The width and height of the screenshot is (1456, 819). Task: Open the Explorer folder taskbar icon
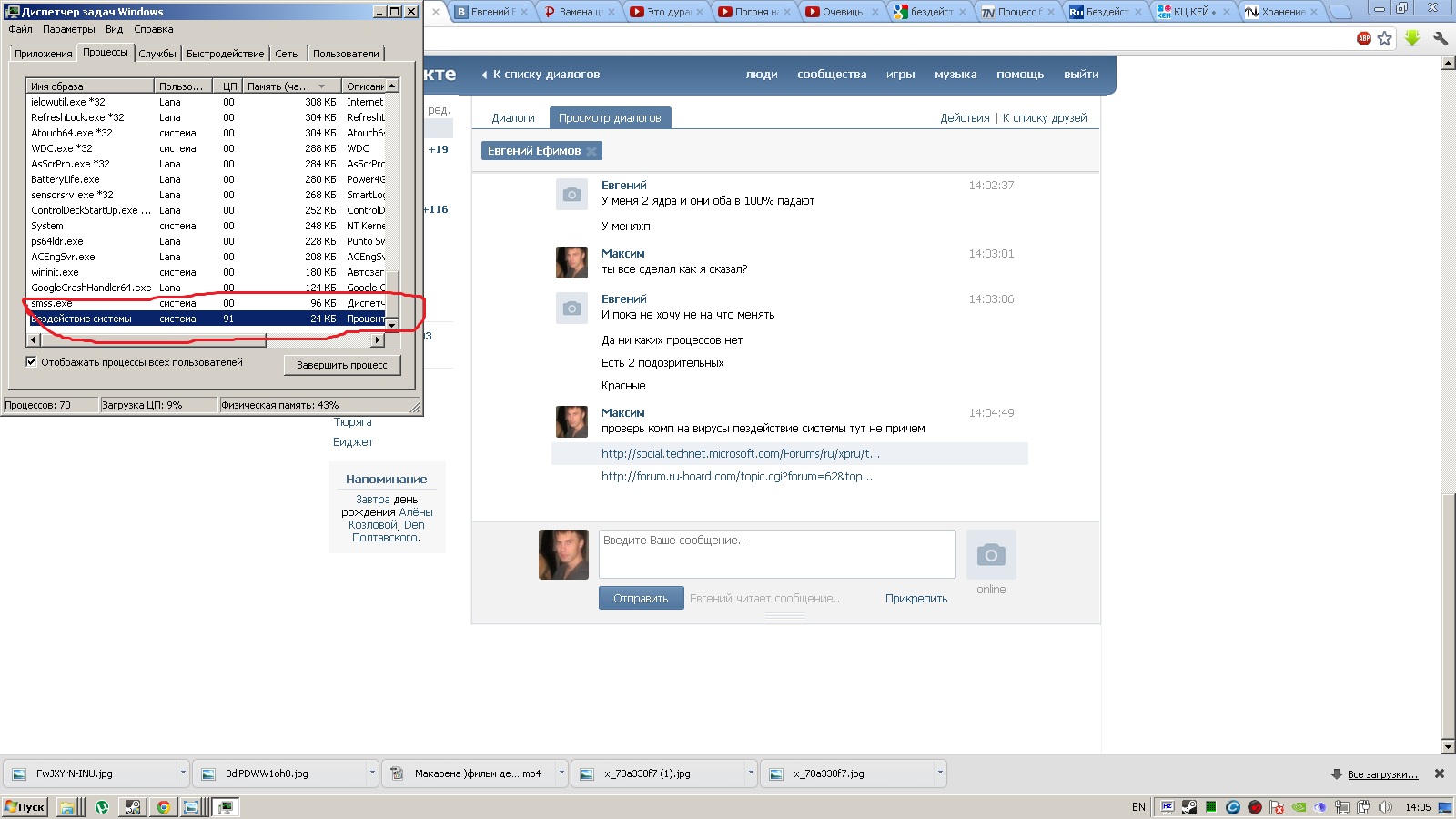(67, 807)
